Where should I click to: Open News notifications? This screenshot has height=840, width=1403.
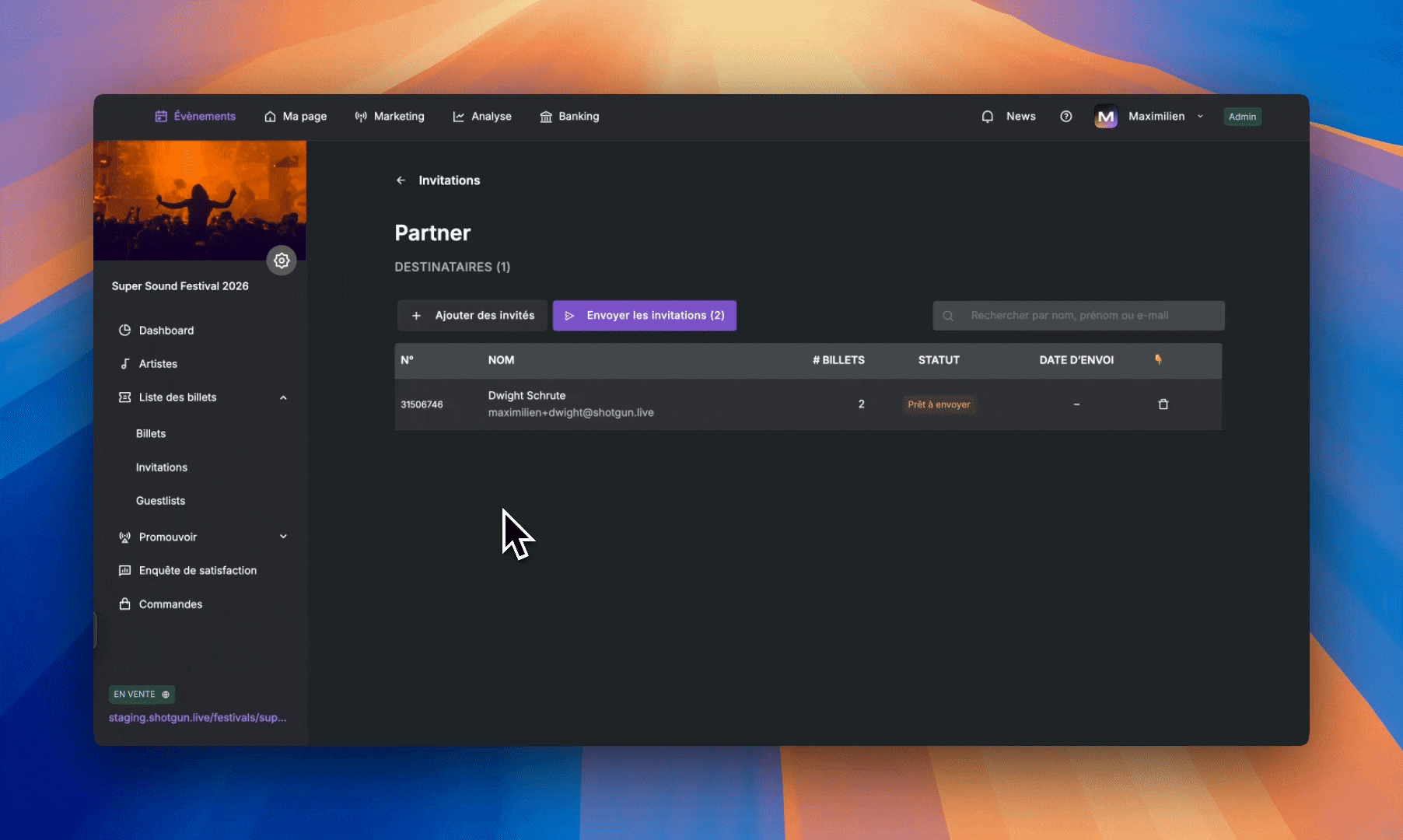click(1020, 116)
